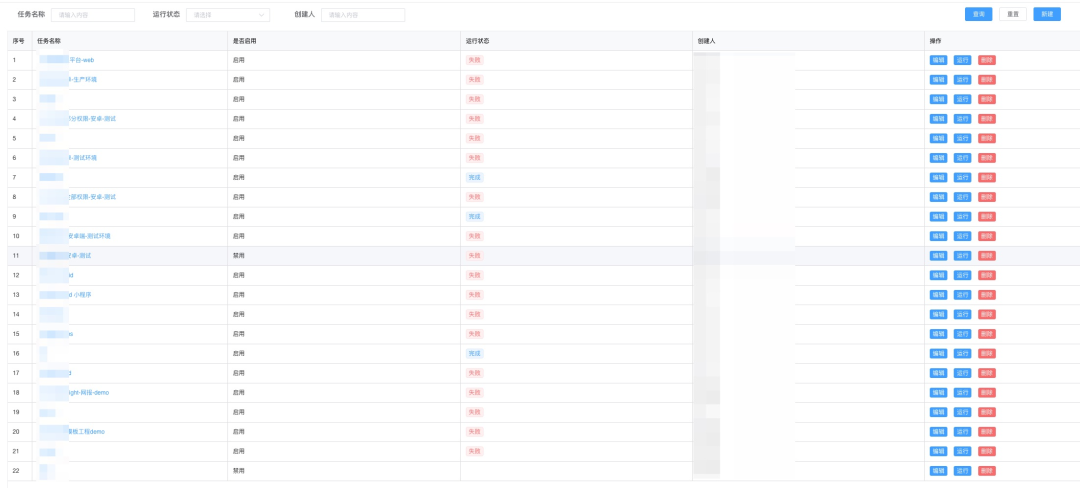Screen dimensions: 1080x488
Task: Open the 模板工程demo task link in row 20
Action: point(86,431)
